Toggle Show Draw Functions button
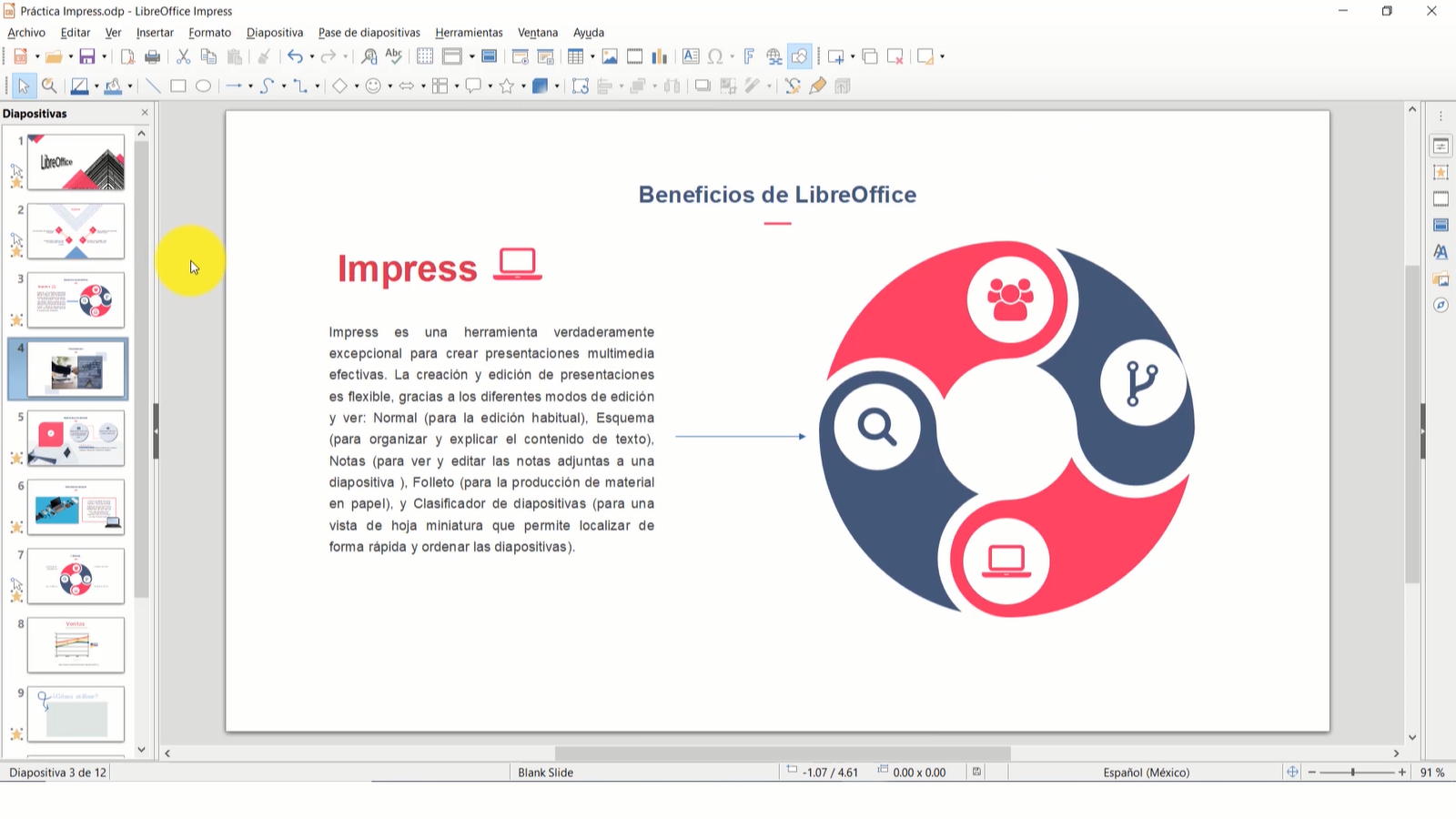The width and height of the screenshot is (1456, 819). [799, 56]
